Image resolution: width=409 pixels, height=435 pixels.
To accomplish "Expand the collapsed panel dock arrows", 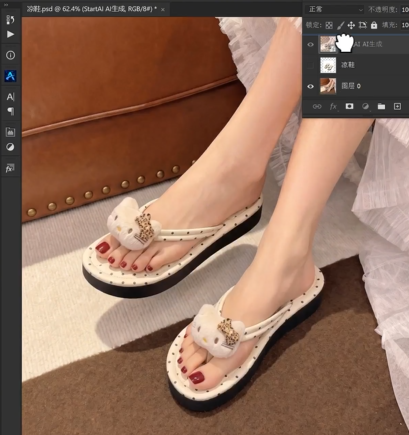I will pos(6,5).
